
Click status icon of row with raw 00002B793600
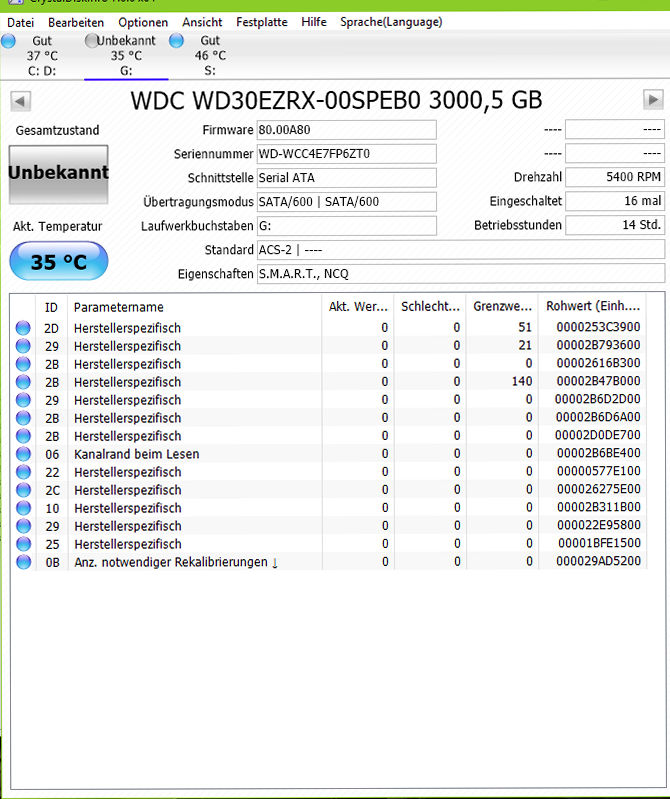pyautogui.click(x=23, y=346)
